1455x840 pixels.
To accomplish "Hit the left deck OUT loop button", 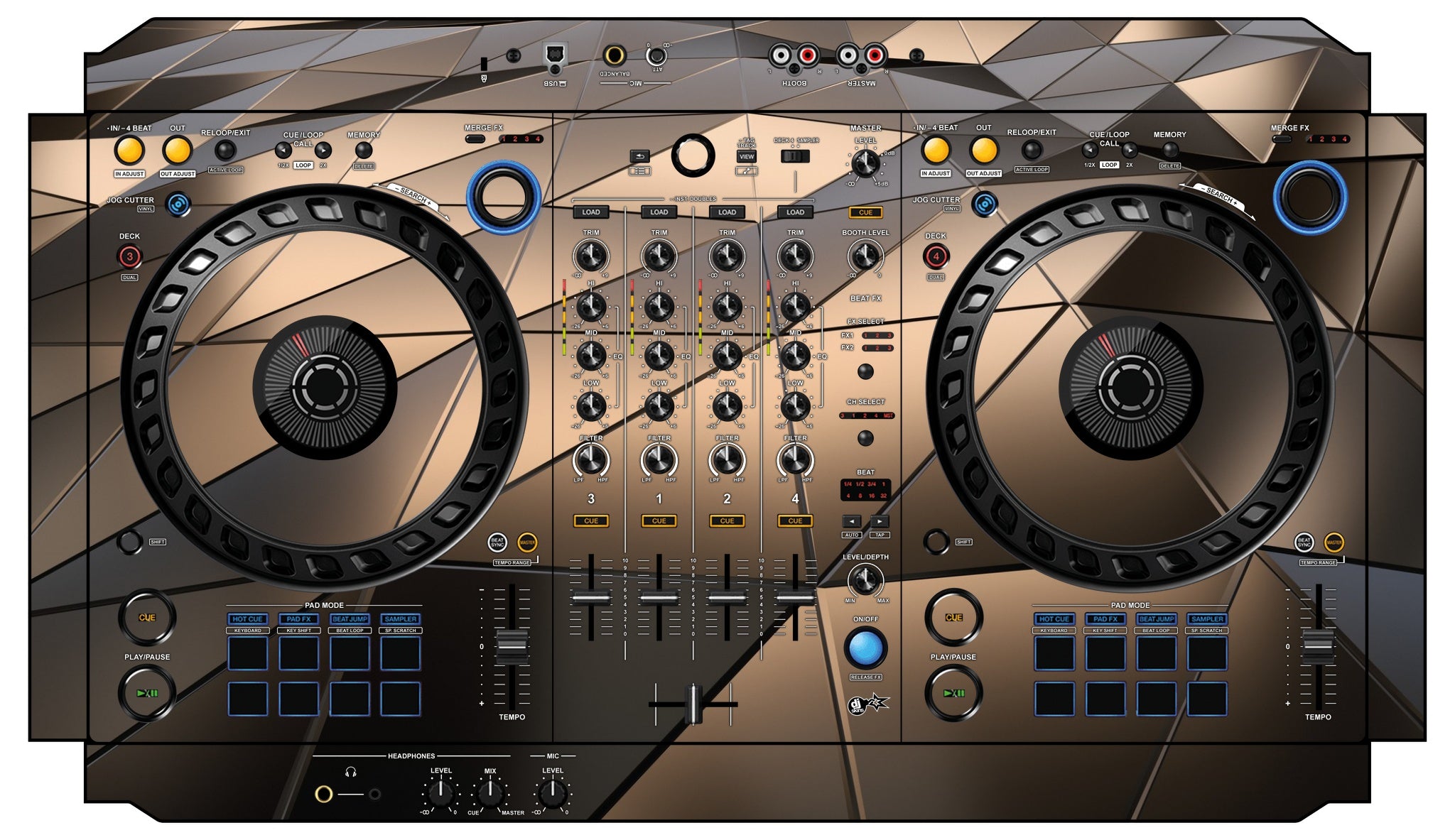I will 177,151.
